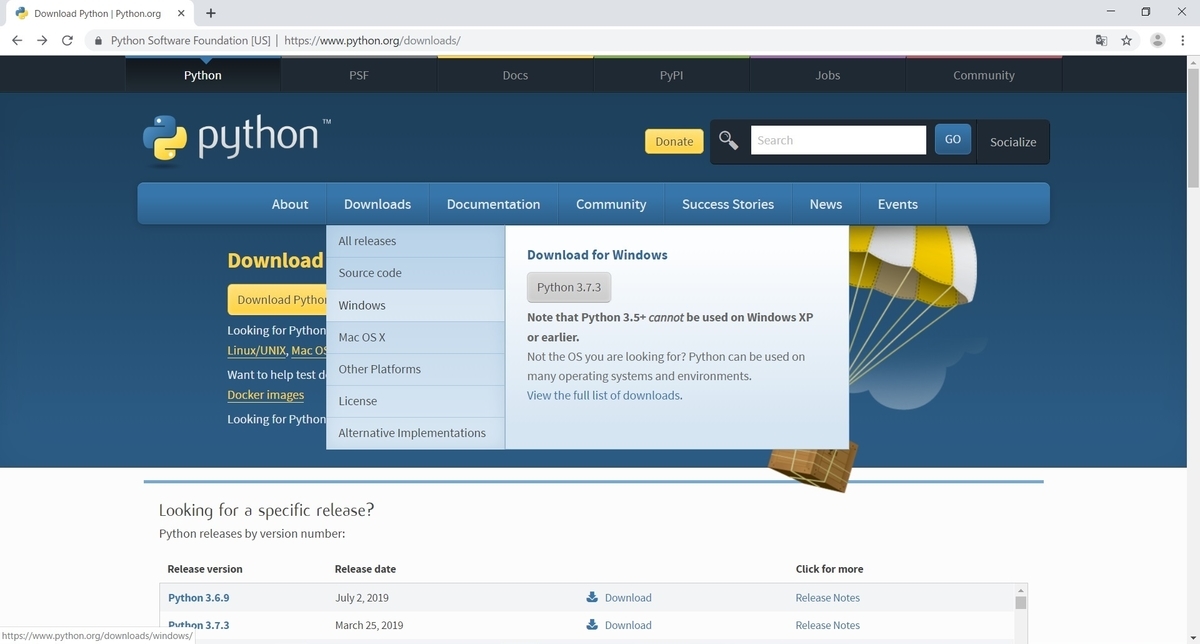Click the July 2, 2019 release date
This screenshot has width=1200, height=644.
coord(362,597)
